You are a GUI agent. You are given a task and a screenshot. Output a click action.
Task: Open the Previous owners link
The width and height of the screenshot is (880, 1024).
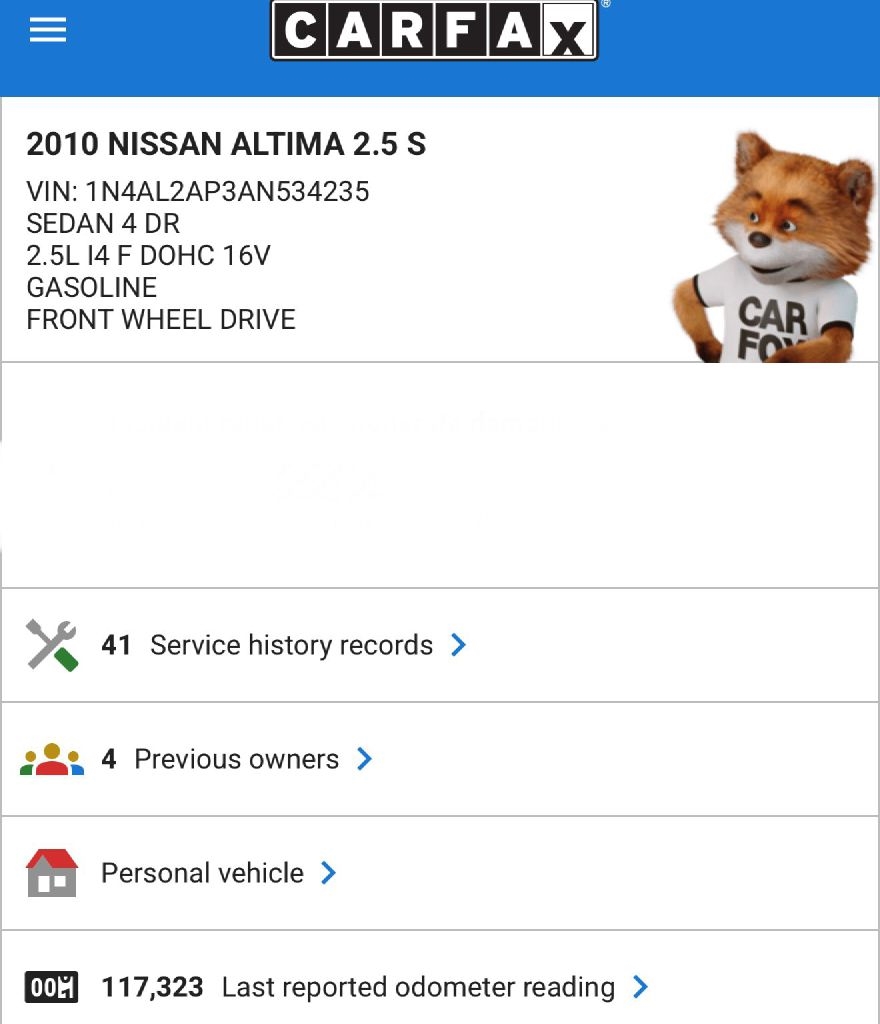click(x=236, y=759)
